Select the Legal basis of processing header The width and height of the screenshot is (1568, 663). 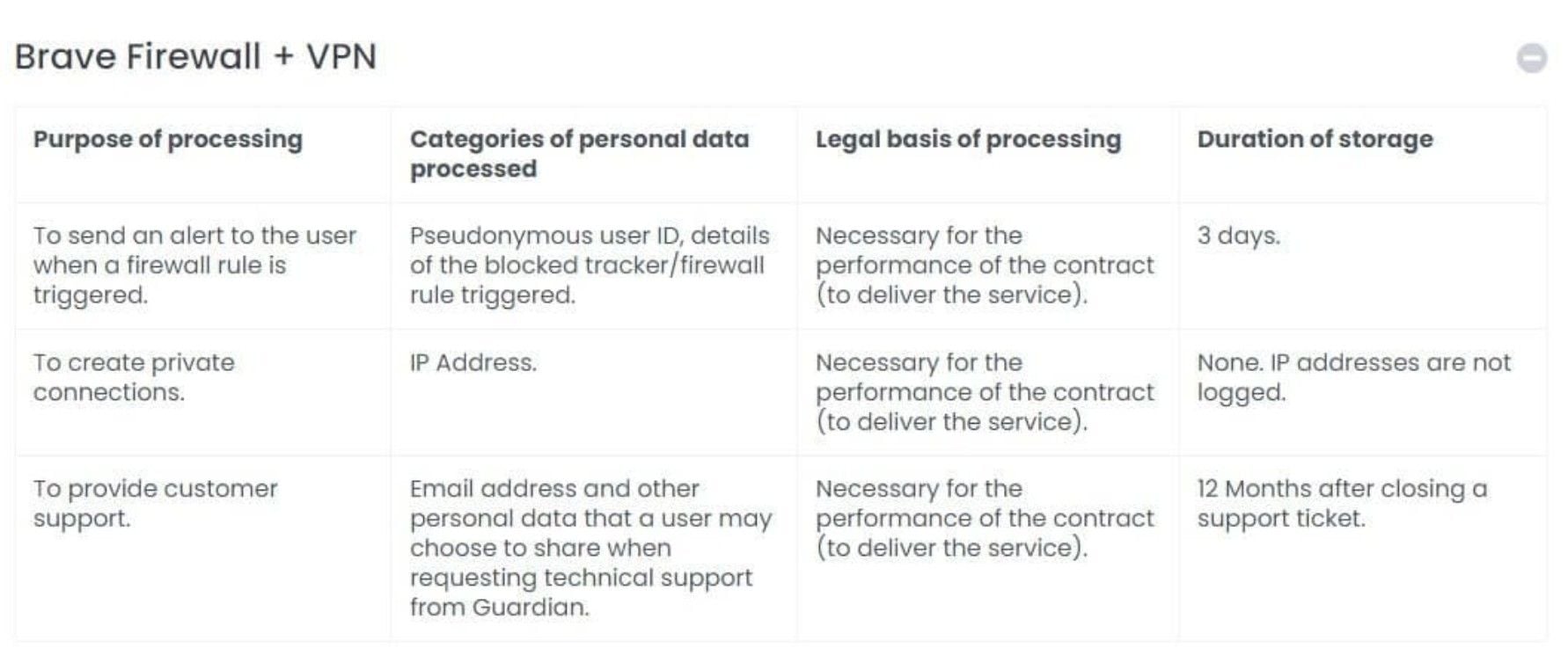pyautogui.click(x=968, y=139)
